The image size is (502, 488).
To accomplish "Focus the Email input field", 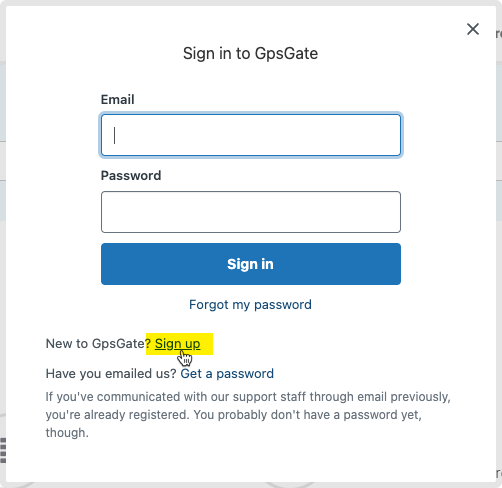I will point(251,135).
